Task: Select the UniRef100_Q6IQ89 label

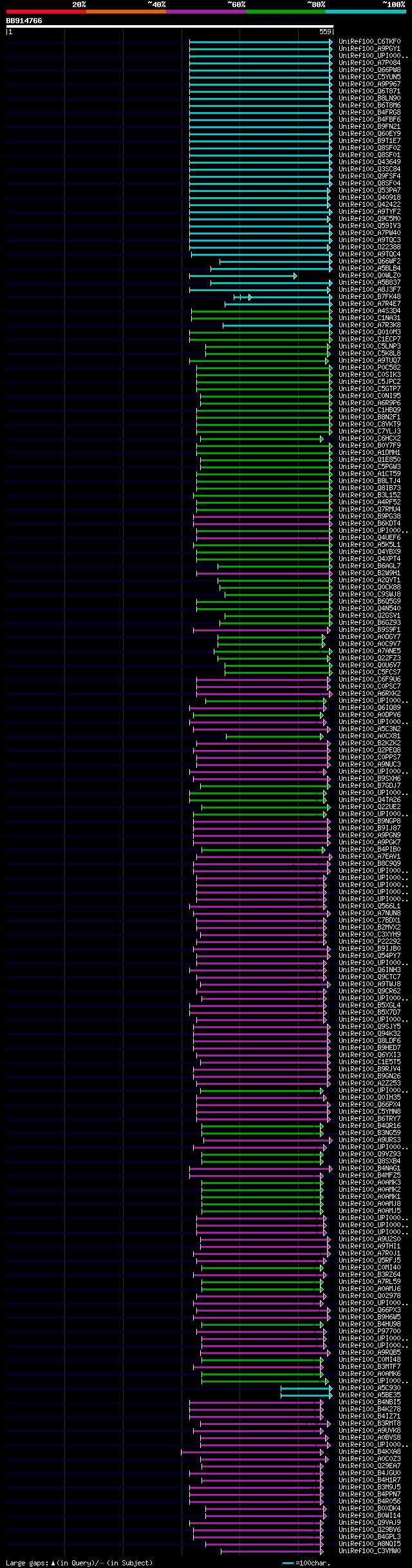Action: (x=370, y=708)
